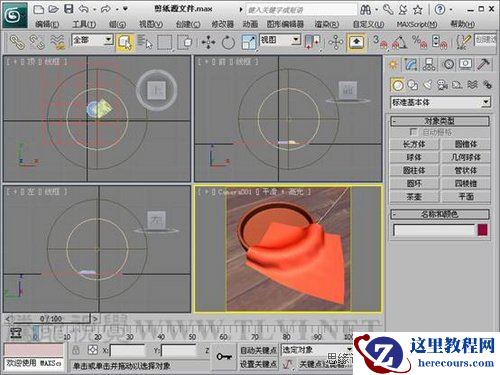Select the Shapes category icon

pyautogui.click(x=413, y=85)
